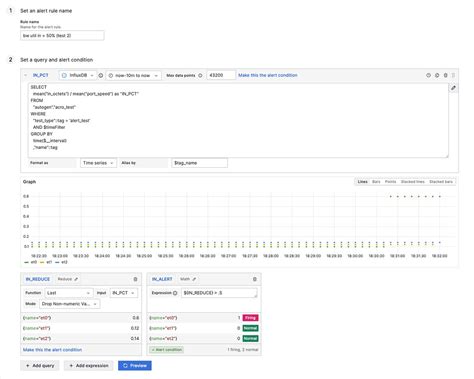Image resolution: width=474 pixels, height=379 pixels.
Task: Click the Alias by field with $tag_name
Action: pos(199,163)
